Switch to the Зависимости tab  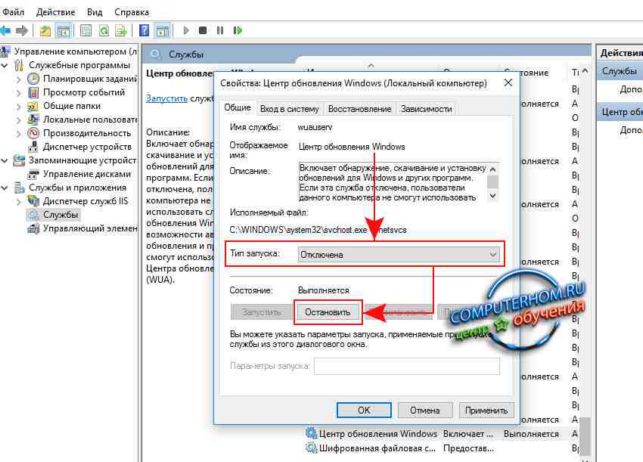click(x=426, y=109)
